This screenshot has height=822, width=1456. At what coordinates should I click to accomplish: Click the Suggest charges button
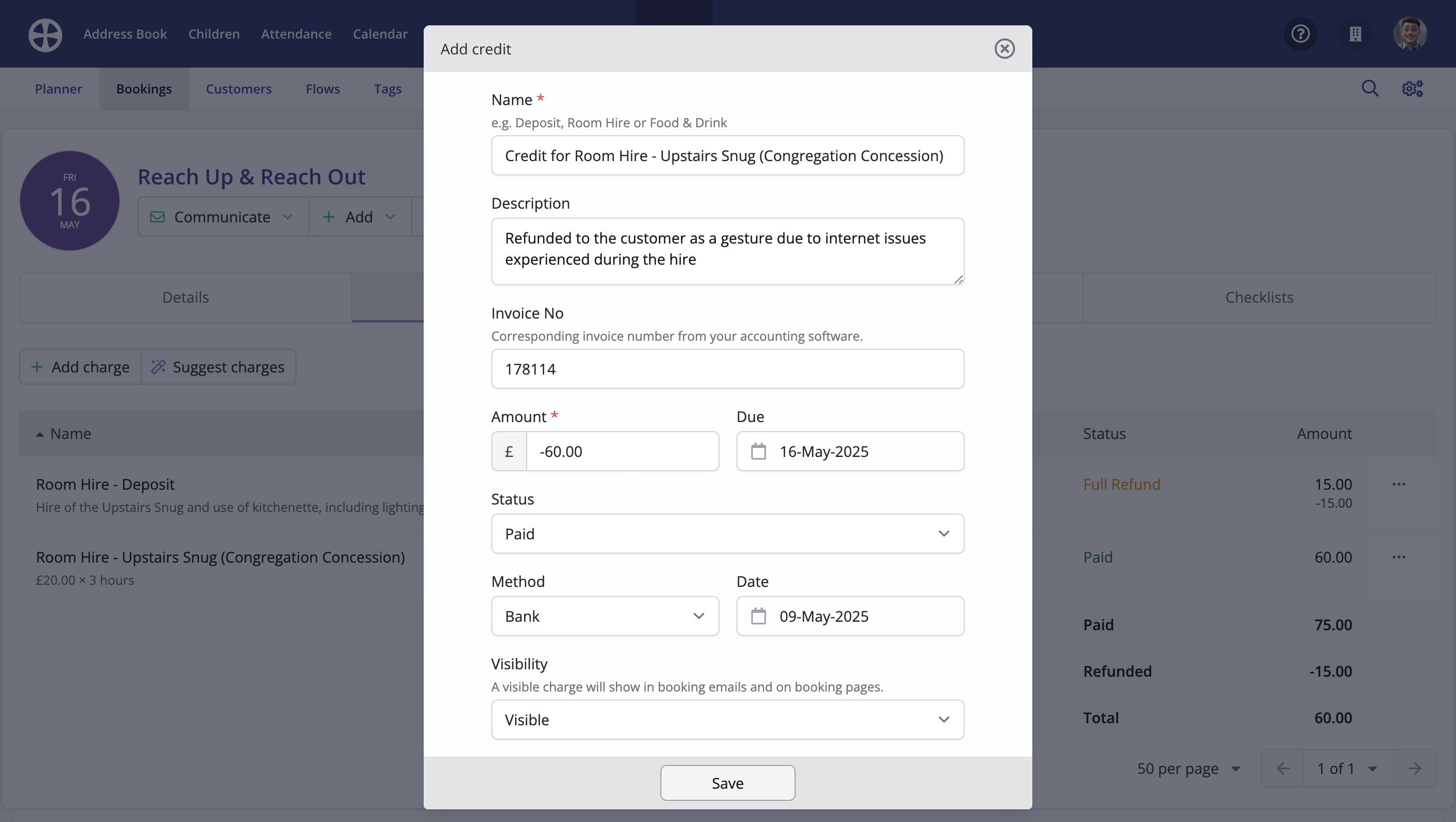tap(218, 367)
